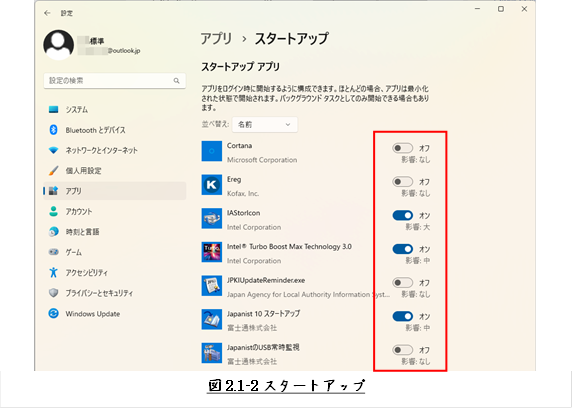
Task: Select ネットワークとインターネット category
Action: [x=115, y=150]
